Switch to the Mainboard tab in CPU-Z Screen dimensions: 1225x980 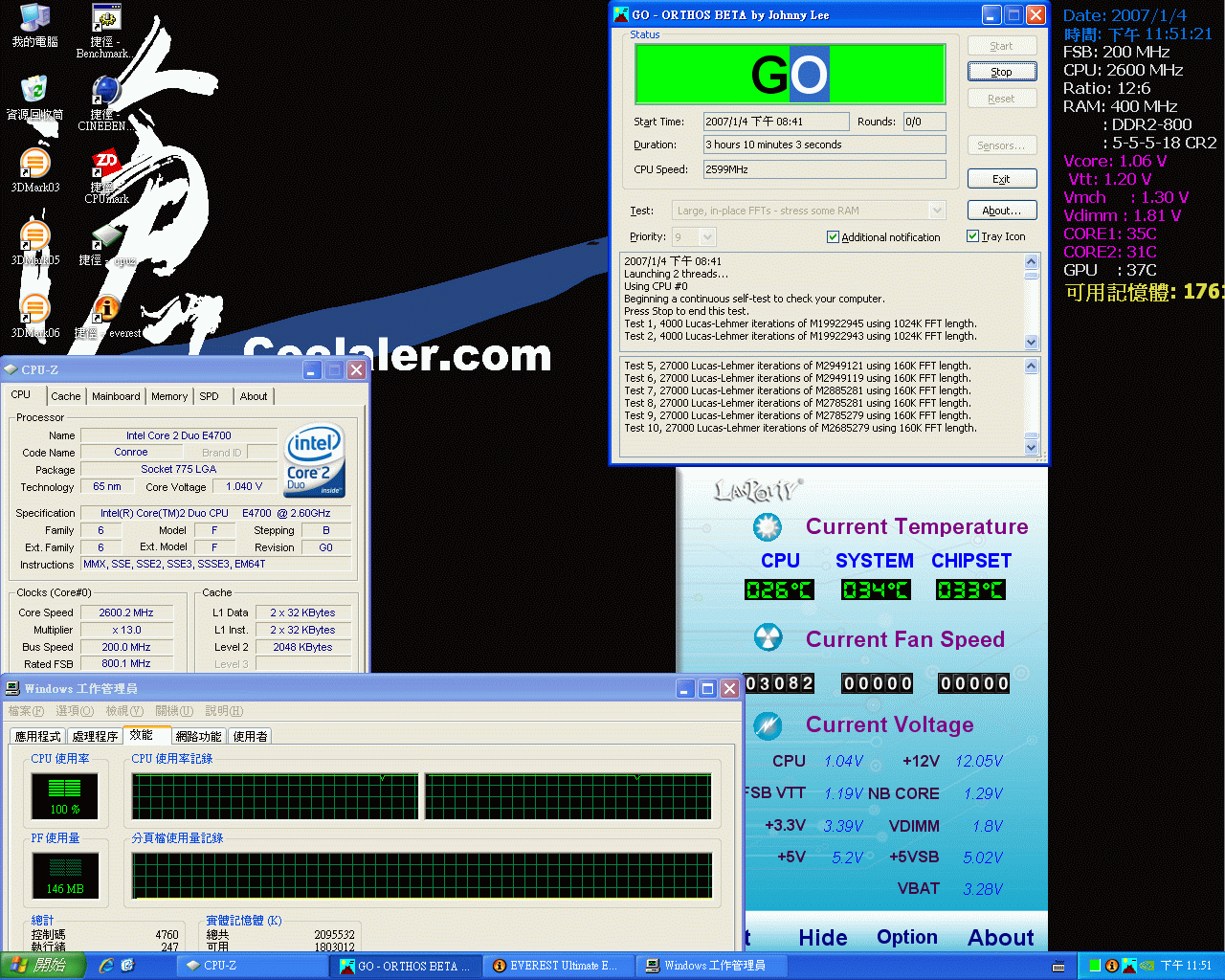click(116, 396)
